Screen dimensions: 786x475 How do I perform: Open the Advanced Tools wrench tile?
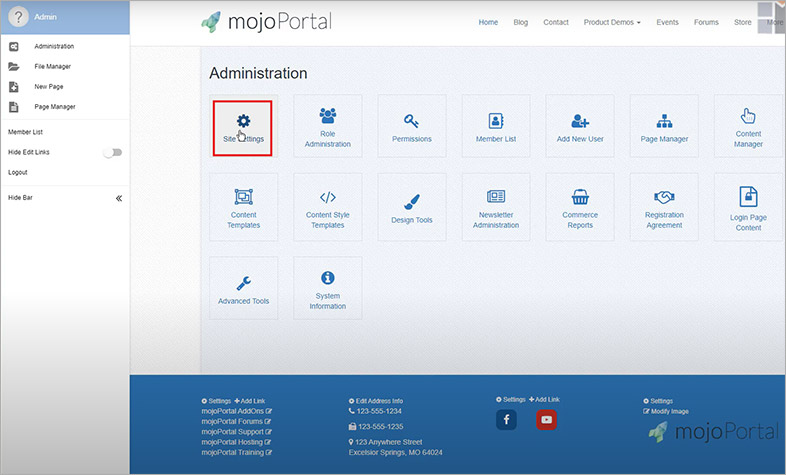(x=244, y=288)
